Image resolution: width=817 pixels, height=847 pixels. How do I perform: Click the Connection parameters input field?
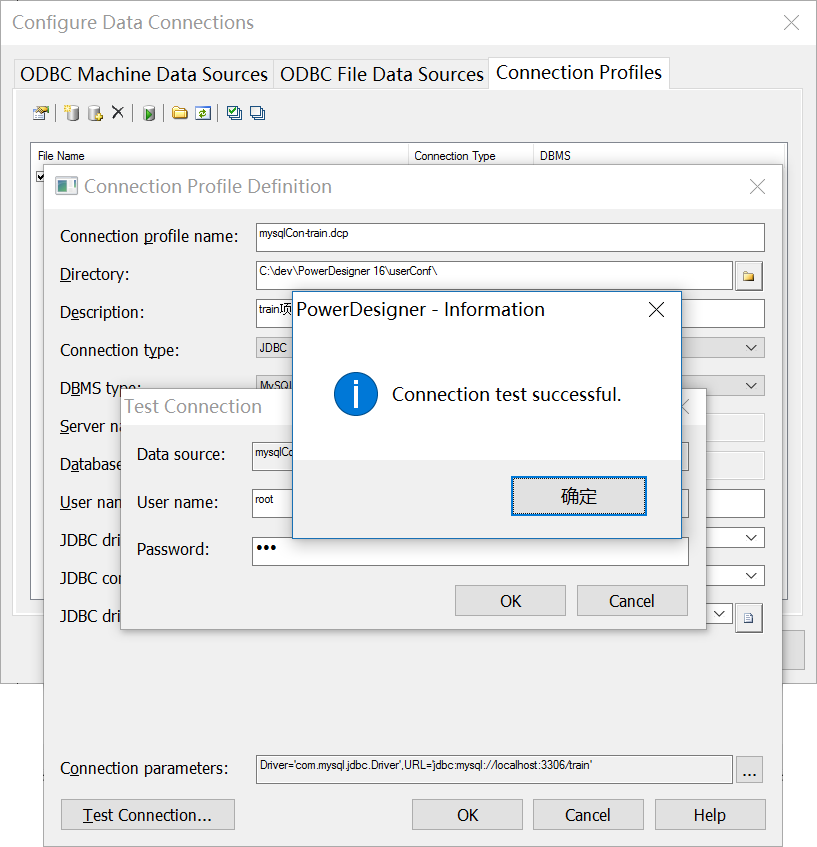490,769
